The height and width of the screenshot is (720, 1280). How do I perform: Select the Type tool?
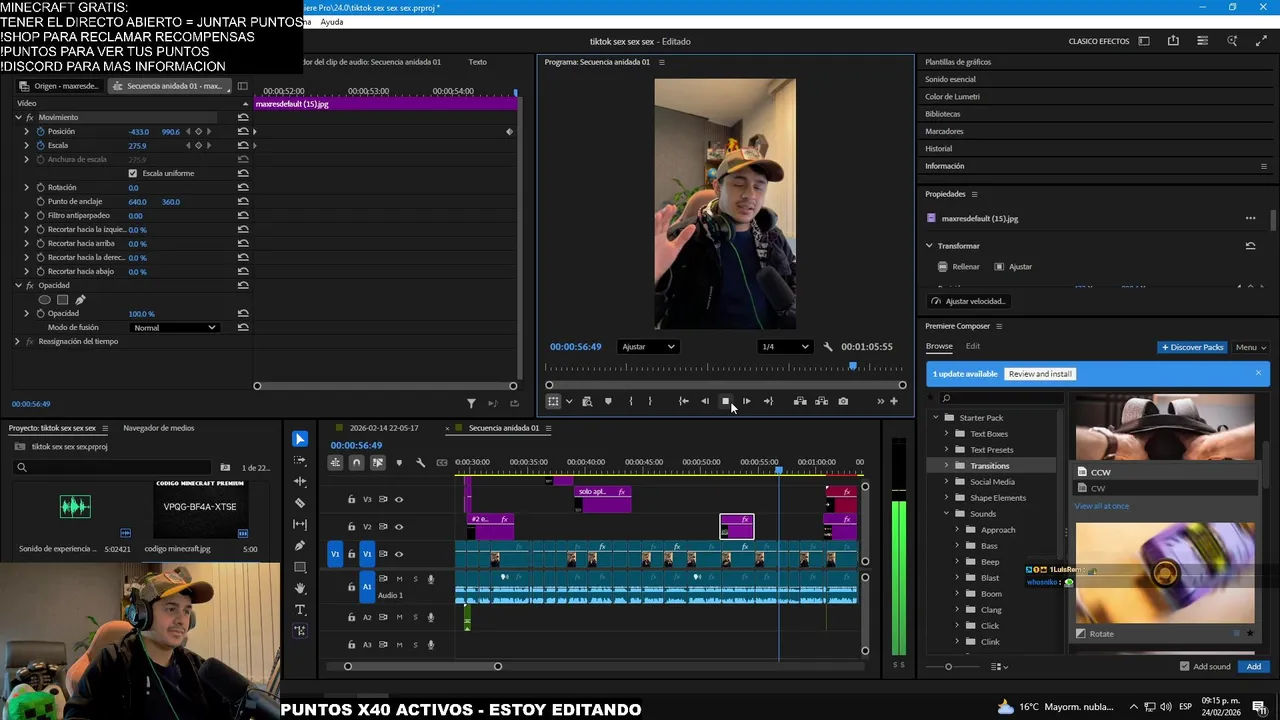pos(300,609)
